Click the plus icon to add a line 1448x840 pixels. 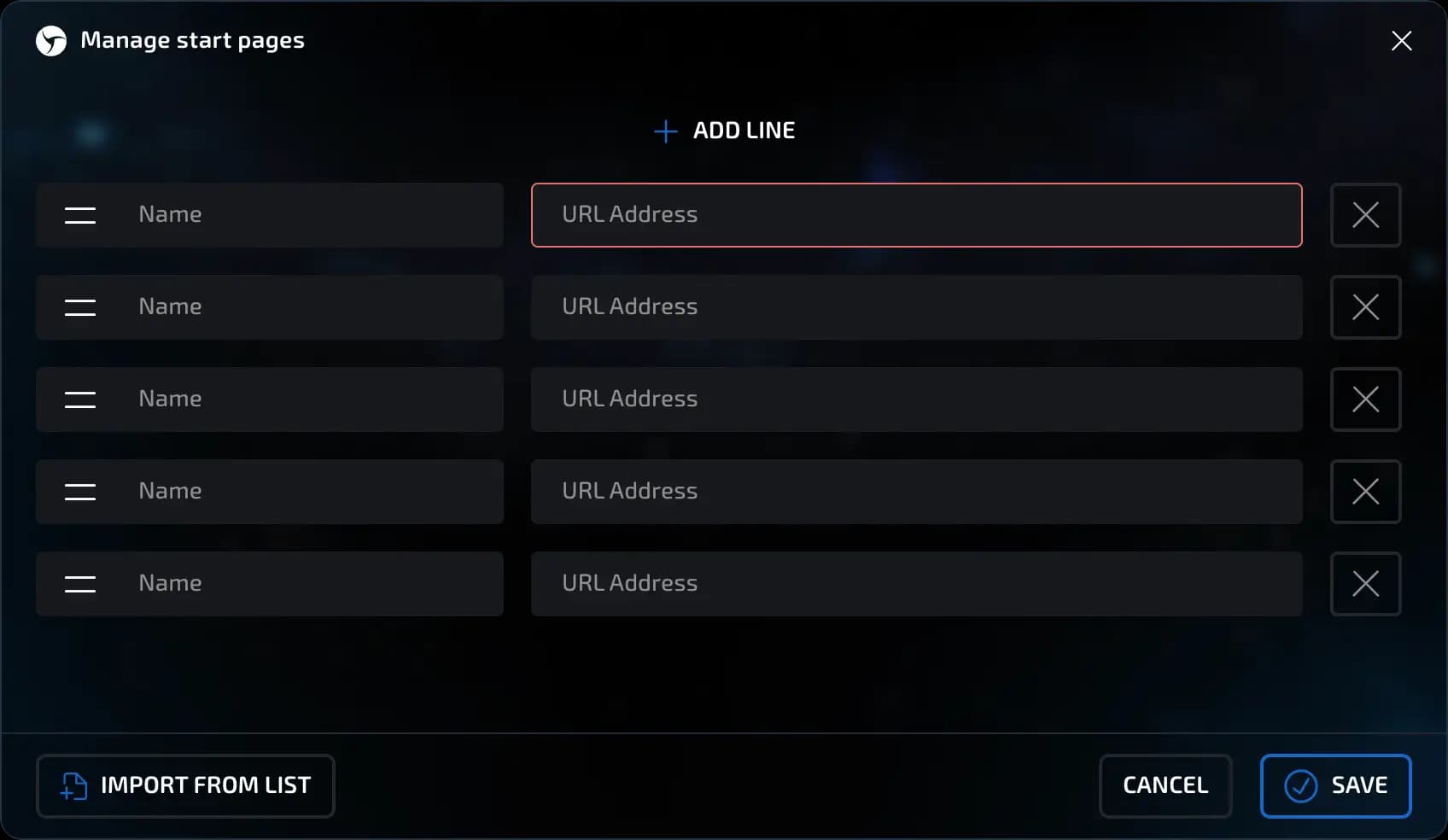[665, 131]
